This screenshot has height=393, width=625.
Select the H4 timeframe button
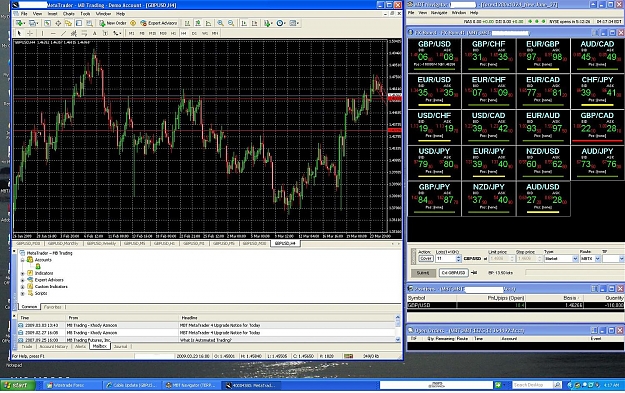[183, 33]
